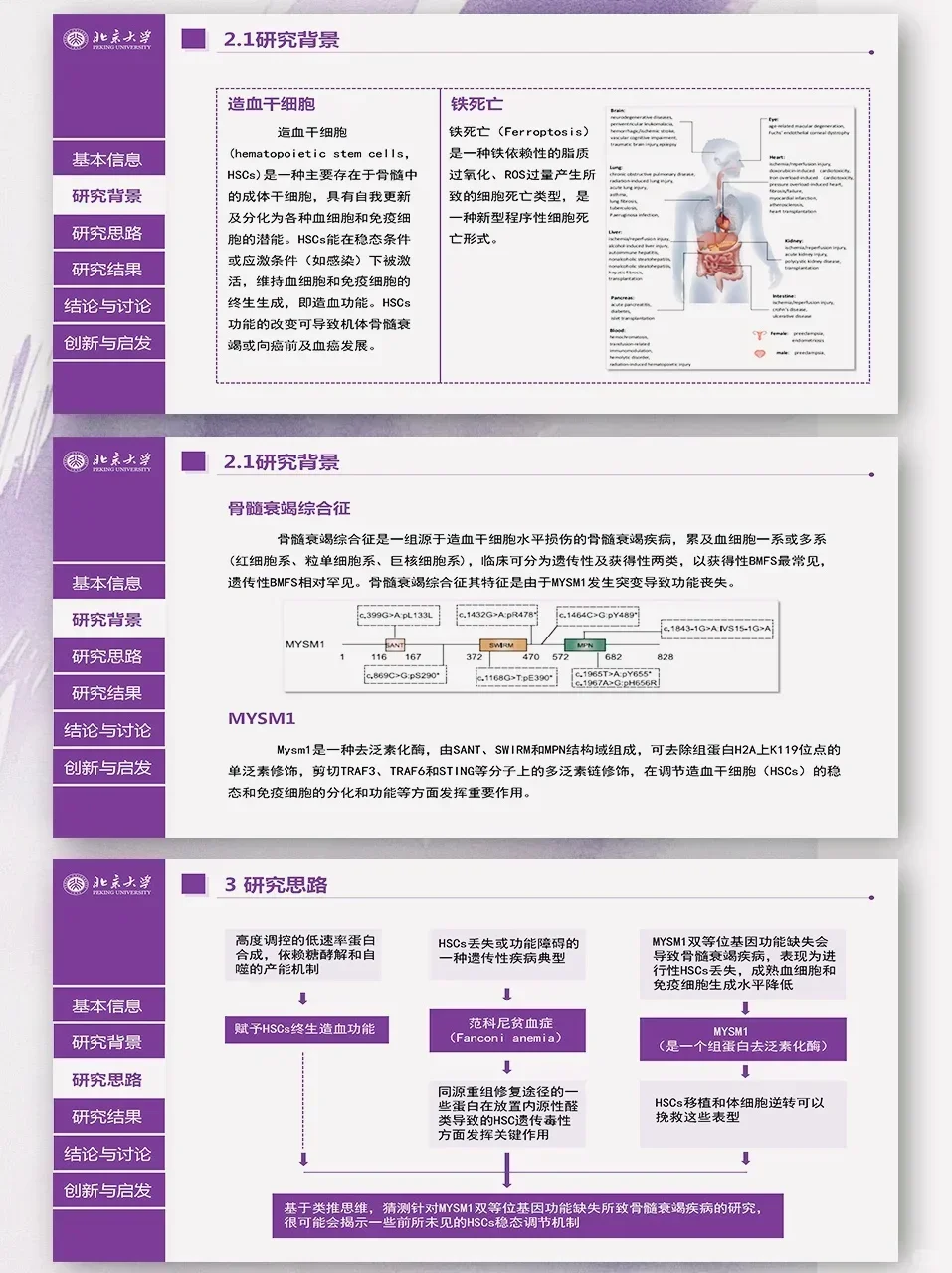The height and width of the screenshot is (1273, 952).
Task: Select the SANT domain box in MYSM1 diagram
Action: click(396, 644)
